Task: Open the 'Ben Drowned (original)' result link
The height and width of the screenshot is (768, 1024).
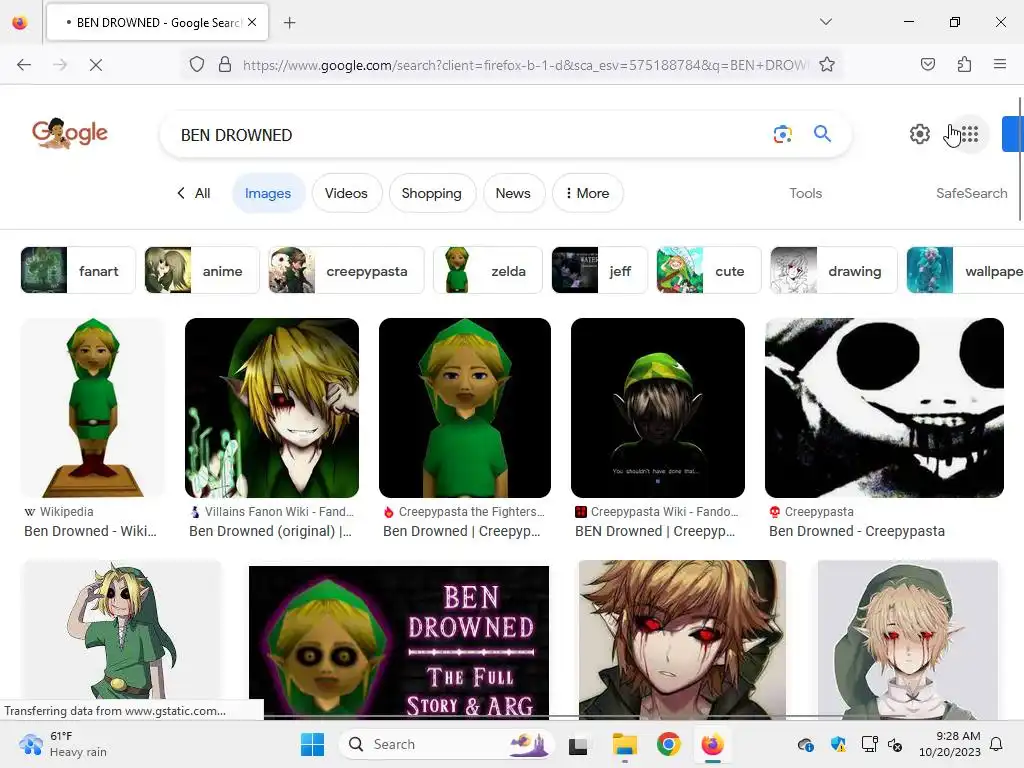Action: pyautogui.click(x=270, y=531)
